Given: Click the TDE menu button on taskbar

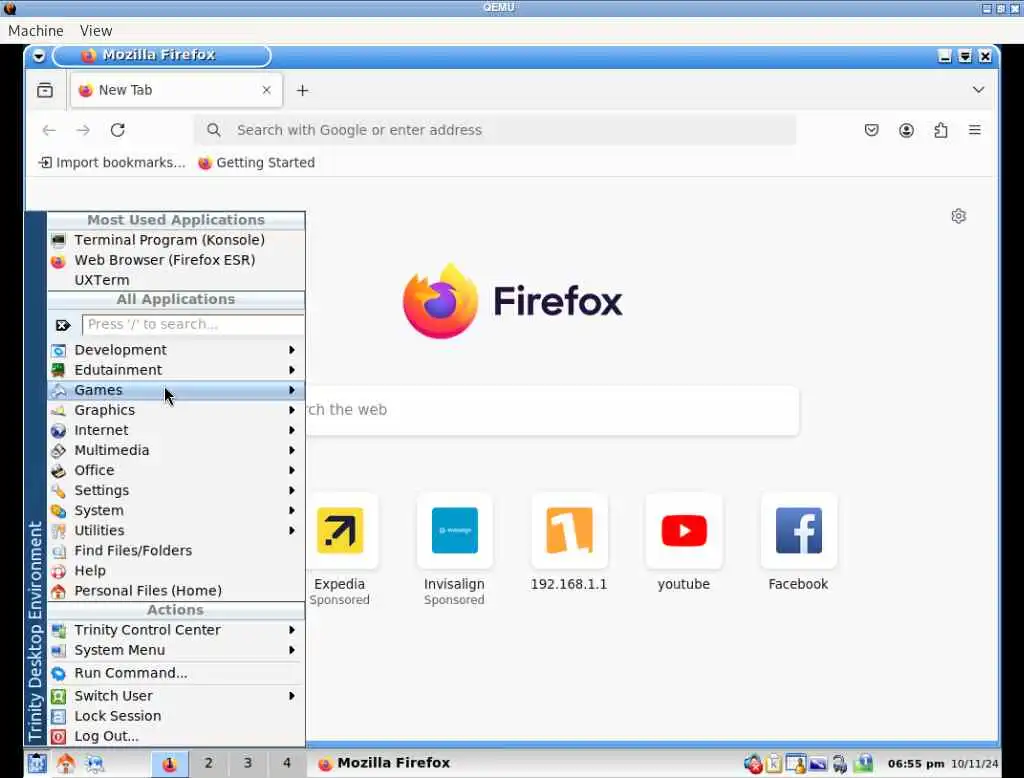Looking at the screenshot, I should 37,763.
